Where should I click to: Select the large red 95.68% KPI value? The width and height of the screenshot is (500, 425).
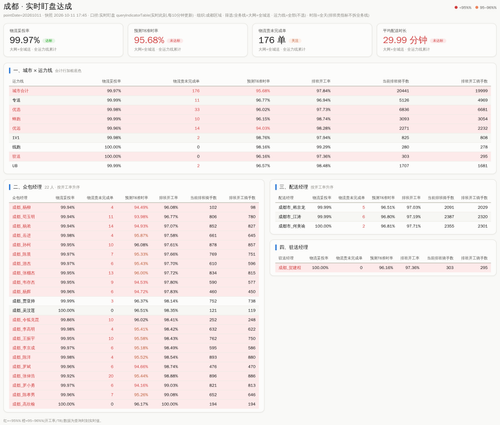(x=149, y=40)
